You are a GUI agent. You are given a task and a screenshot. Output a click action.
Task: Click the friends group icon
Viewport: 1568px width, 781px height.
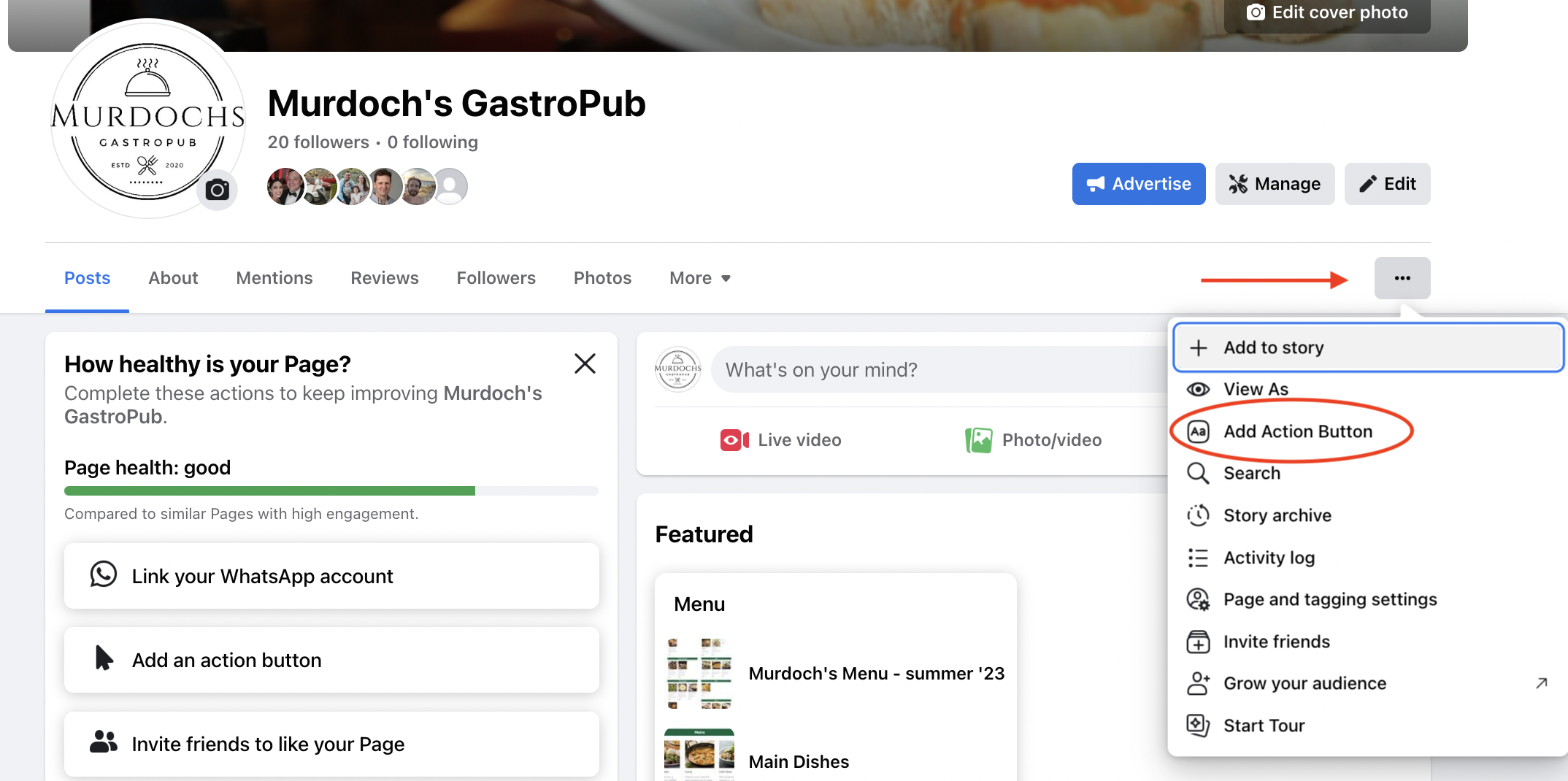[103, 742]
